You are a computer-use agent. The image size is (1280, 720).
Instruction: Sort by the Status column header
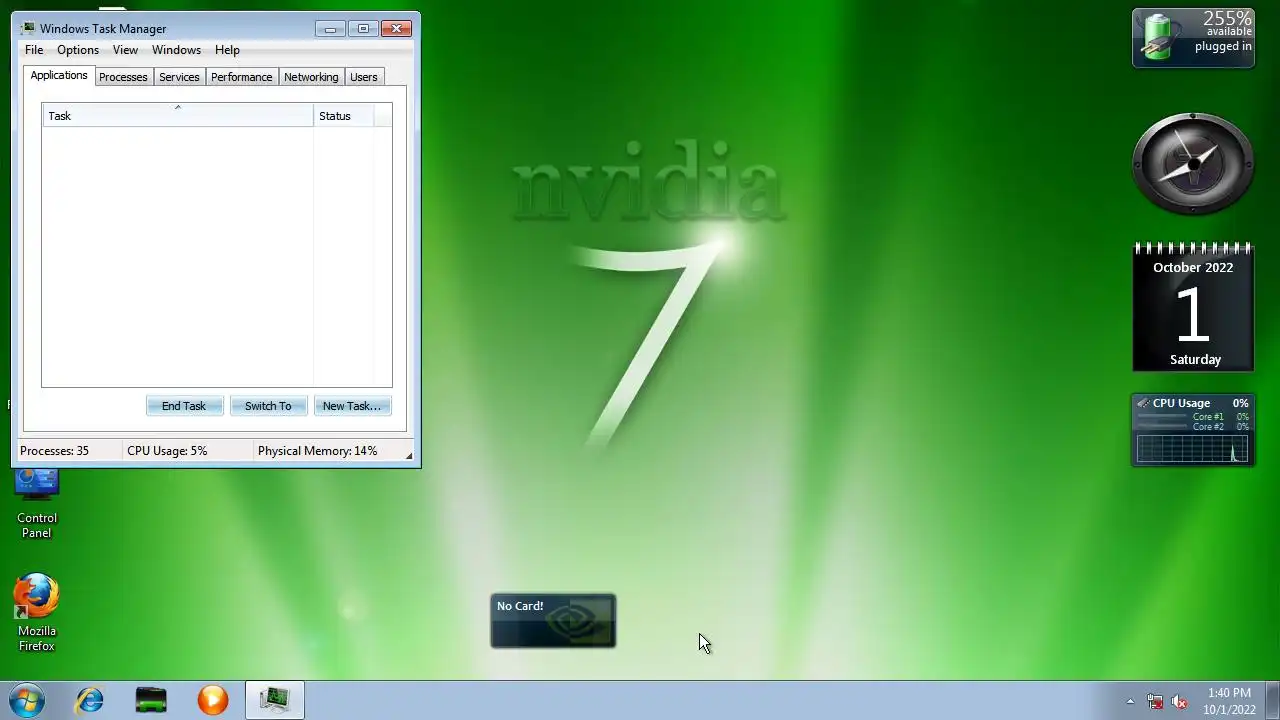pyautogui.click(x=344, y=116)
